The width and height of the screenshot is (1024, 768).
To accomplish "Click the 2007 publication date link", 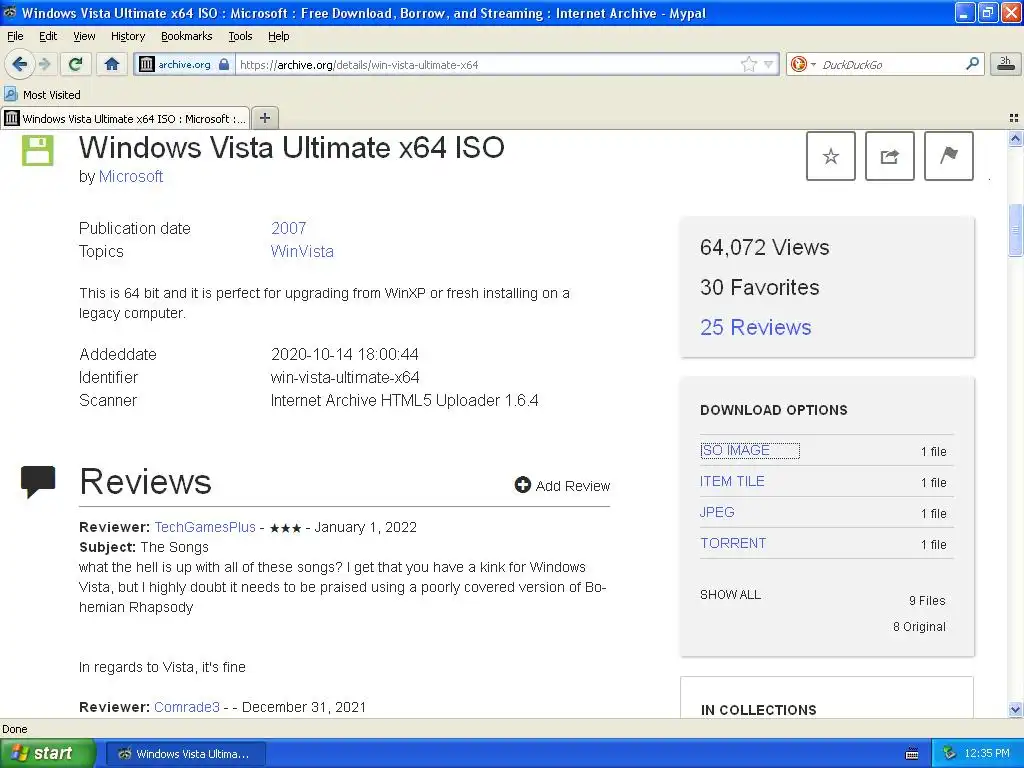I will click(288, 228).
